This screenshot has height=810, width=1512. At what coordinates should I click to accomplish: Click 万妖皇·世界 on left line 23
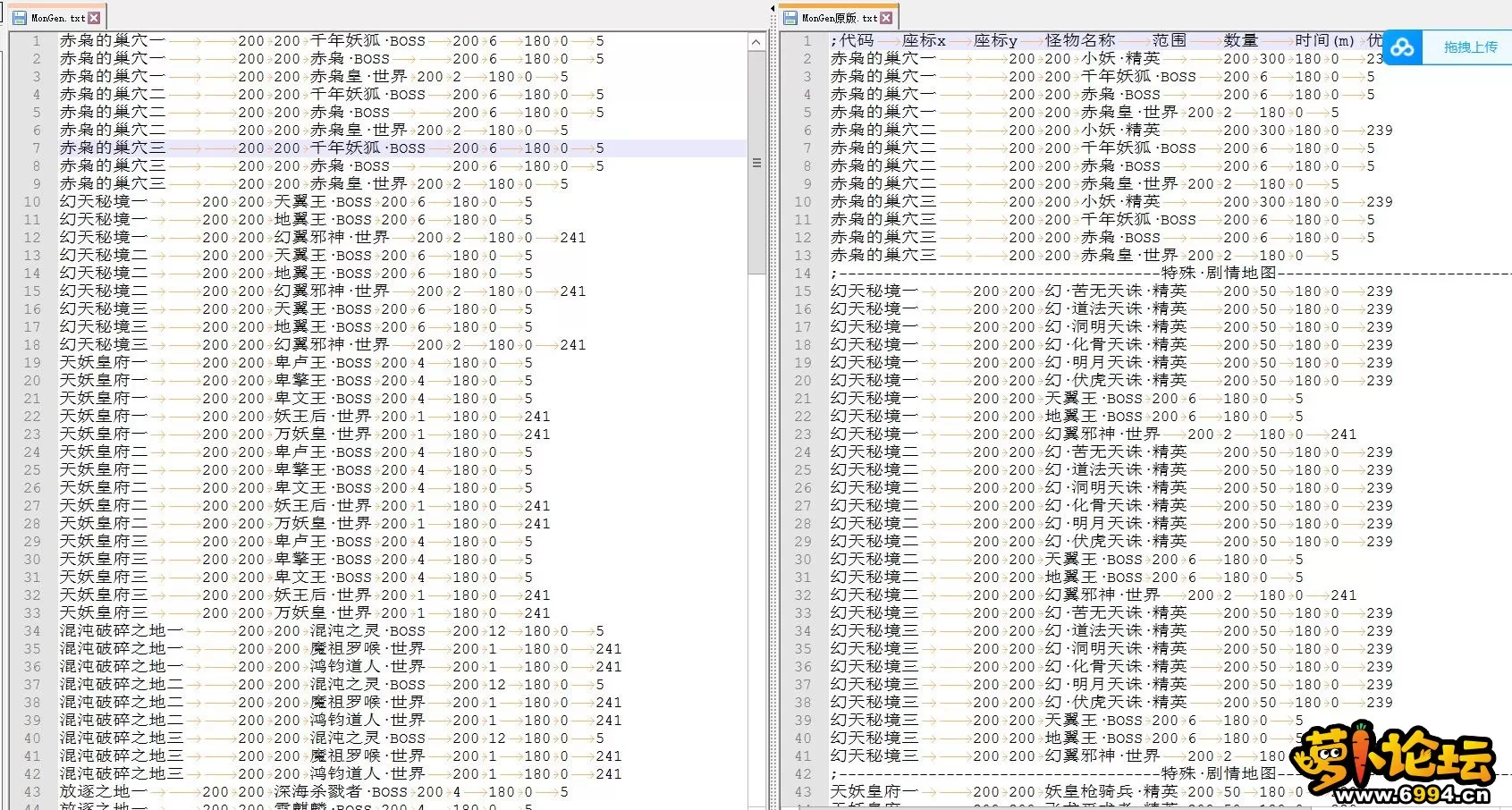(323, 435)
